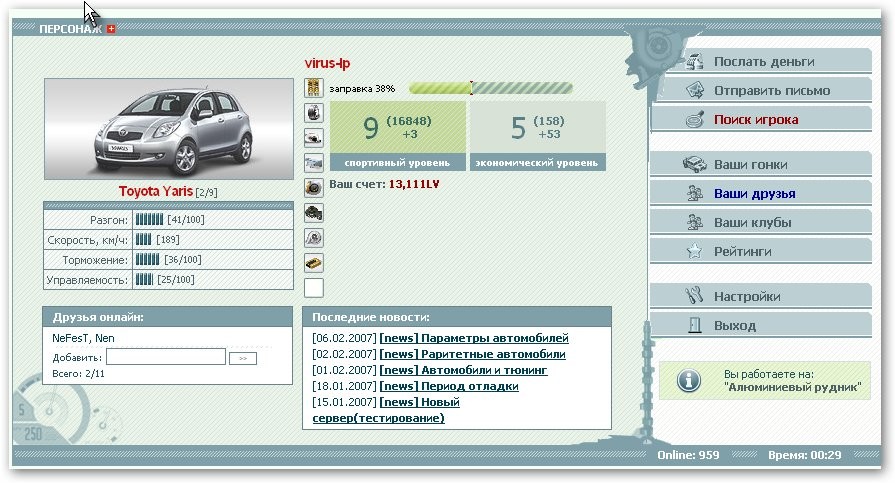Click the gold chip tuning slot icon
895x483 pixels.
[x=313, y=263]
